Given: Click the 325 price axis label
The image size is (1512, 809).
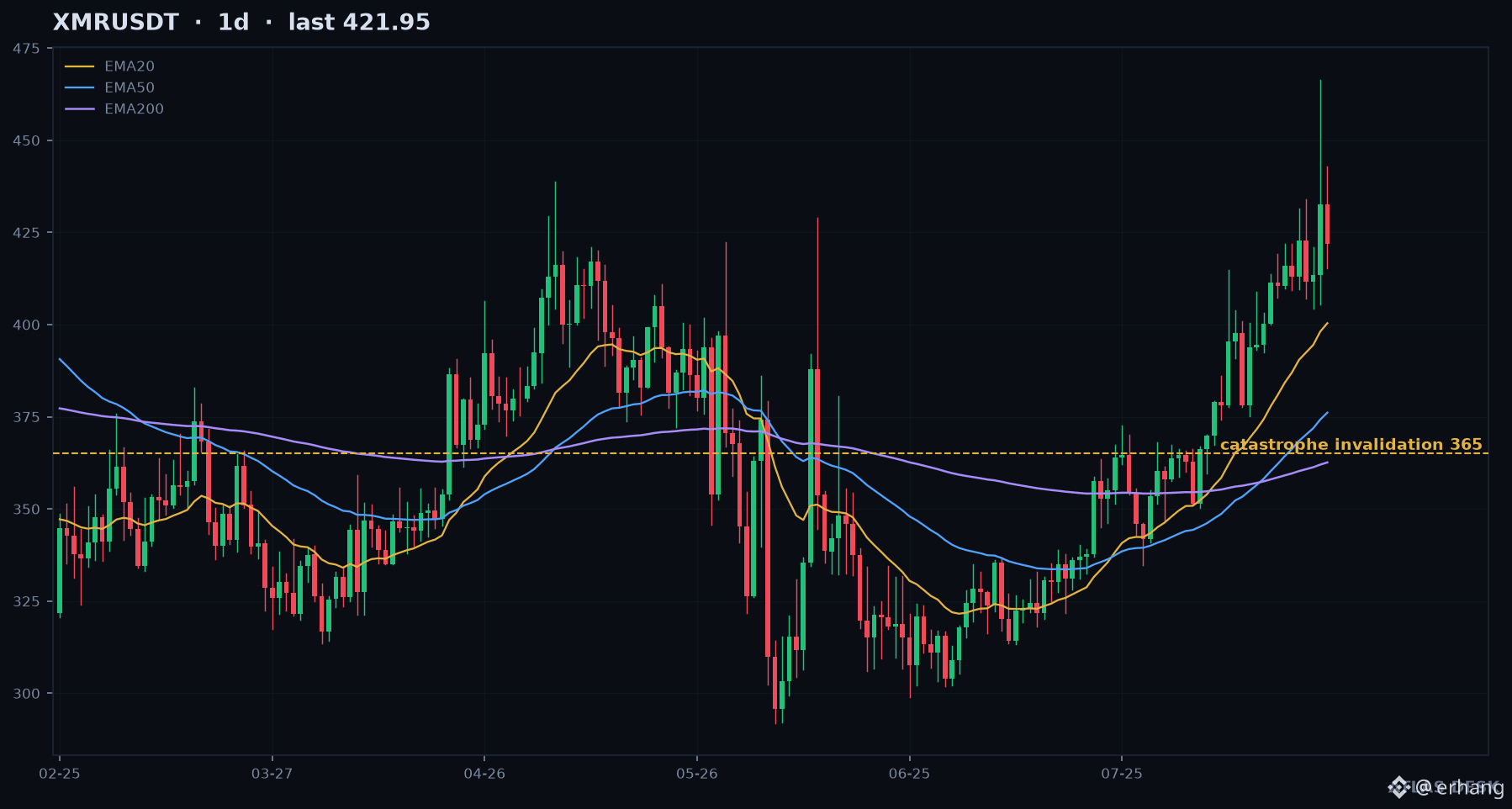Looking at the screenshot, I should click(x=26, y=601).
